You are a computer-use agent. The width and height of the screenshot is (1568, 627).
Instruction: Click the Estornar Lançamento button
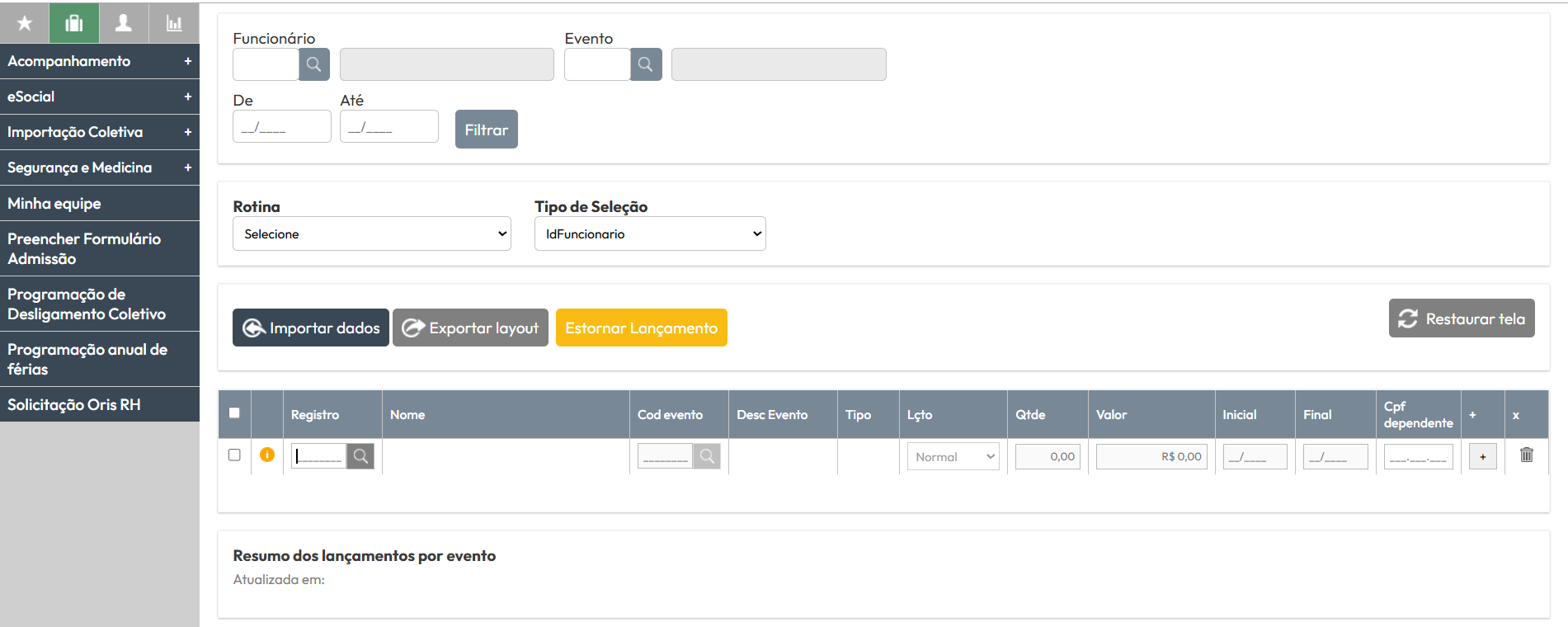click(642, 328)
